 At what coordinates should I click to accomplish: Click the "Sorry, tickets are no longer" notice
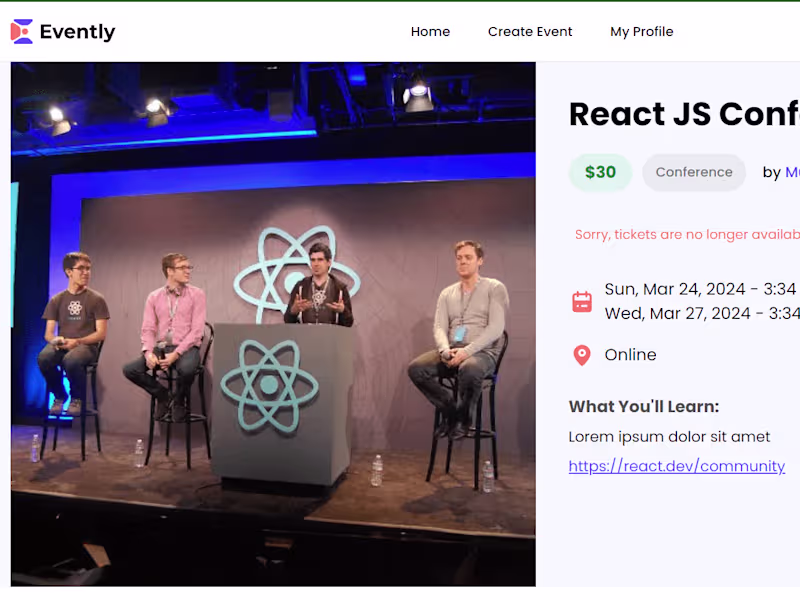click(687, 235)
